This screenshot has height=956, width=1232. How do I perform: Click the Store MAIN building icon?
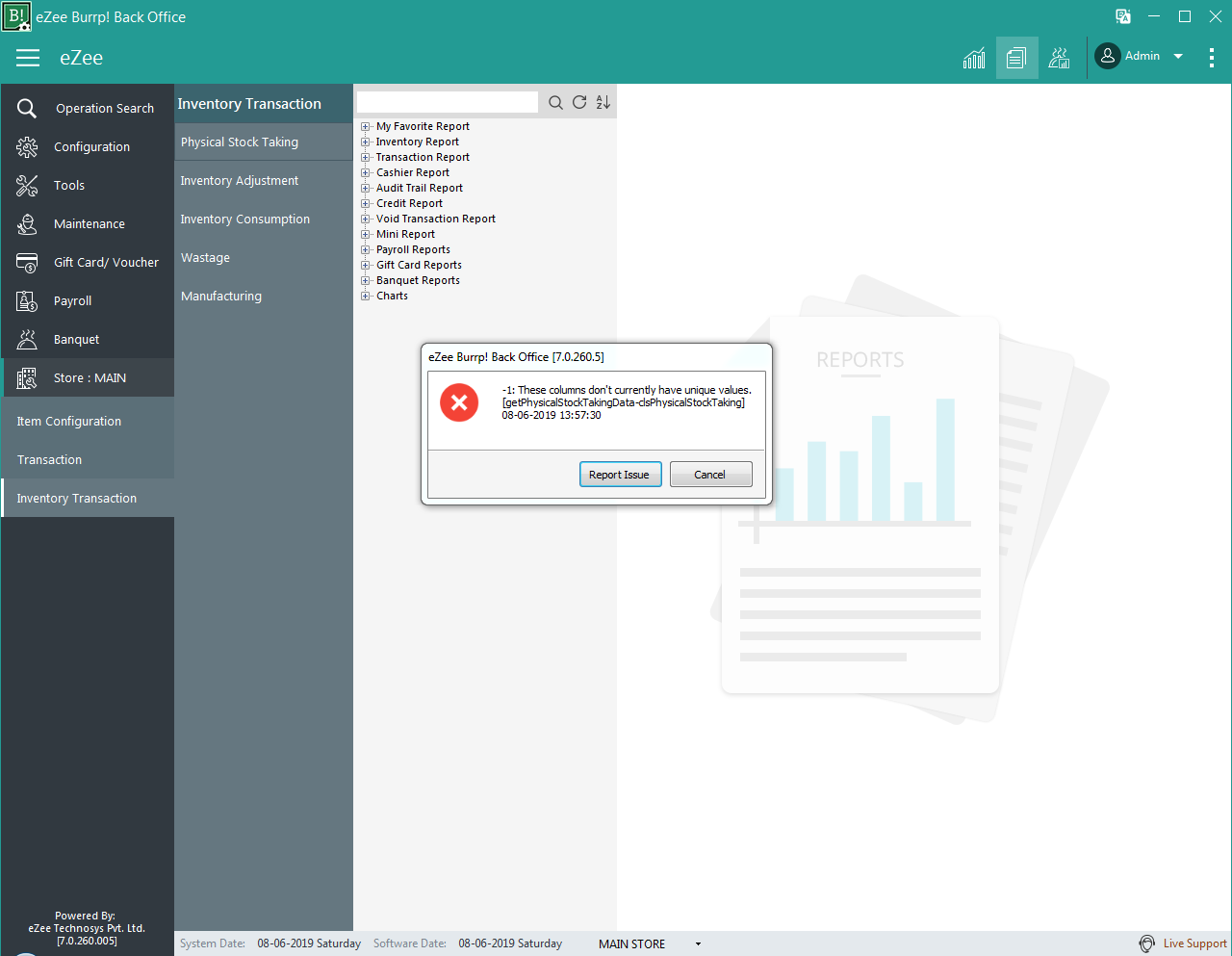(27, 378)
